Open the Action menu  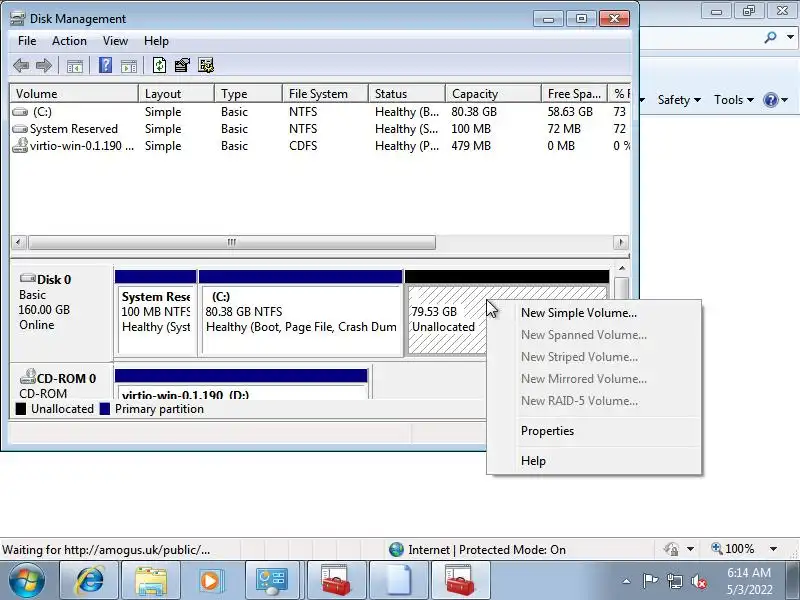[x=69, y=41]
